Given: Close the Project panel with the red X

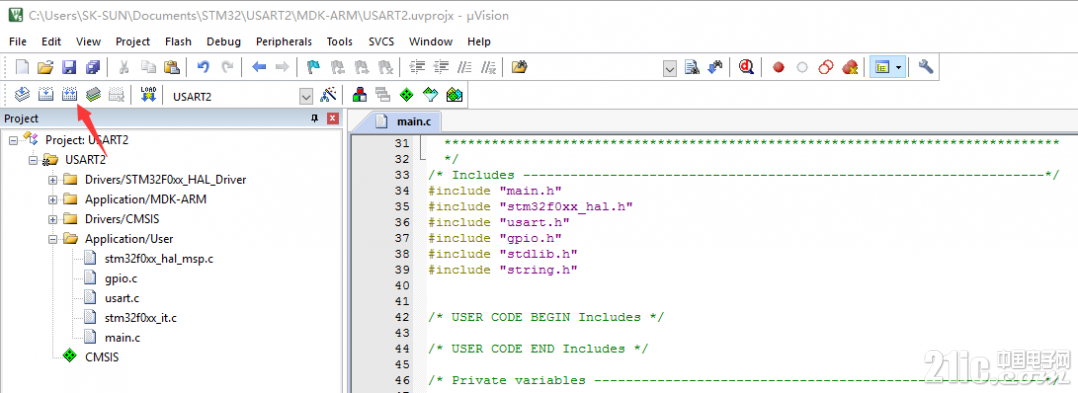Looking at the screenshot, I should [x=333, y=118].
